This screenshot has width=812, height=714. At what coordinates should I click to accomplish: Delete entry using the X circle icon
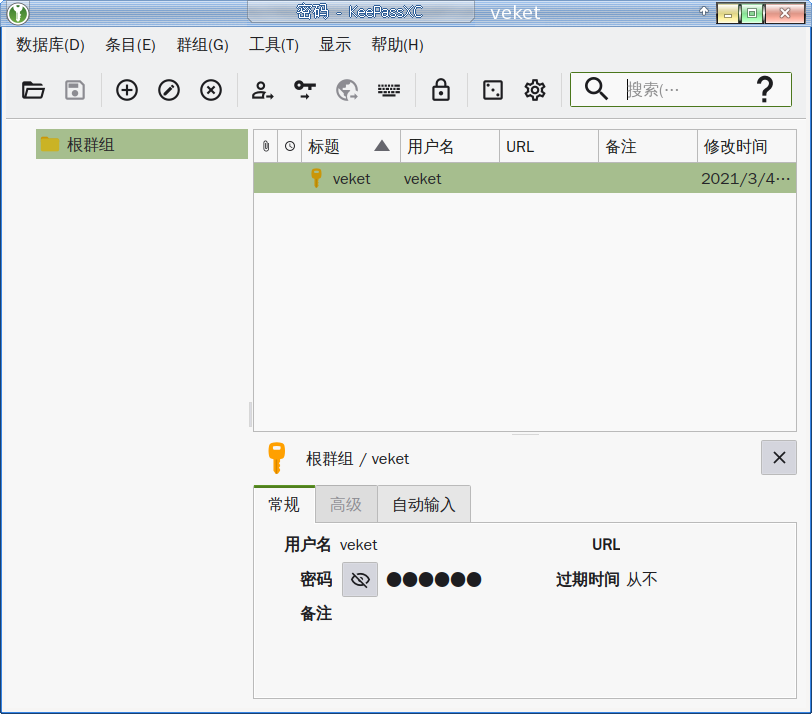click(211, 90)
